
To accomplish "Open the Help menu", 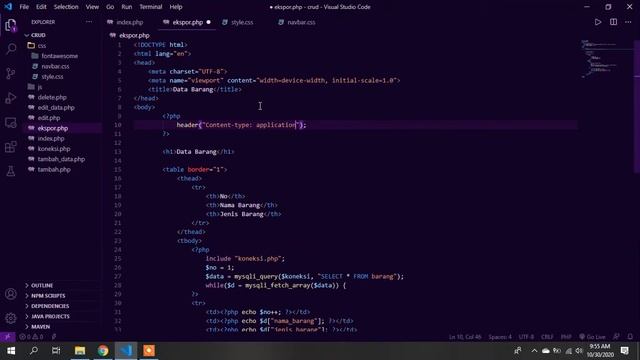I will point(176,7).
